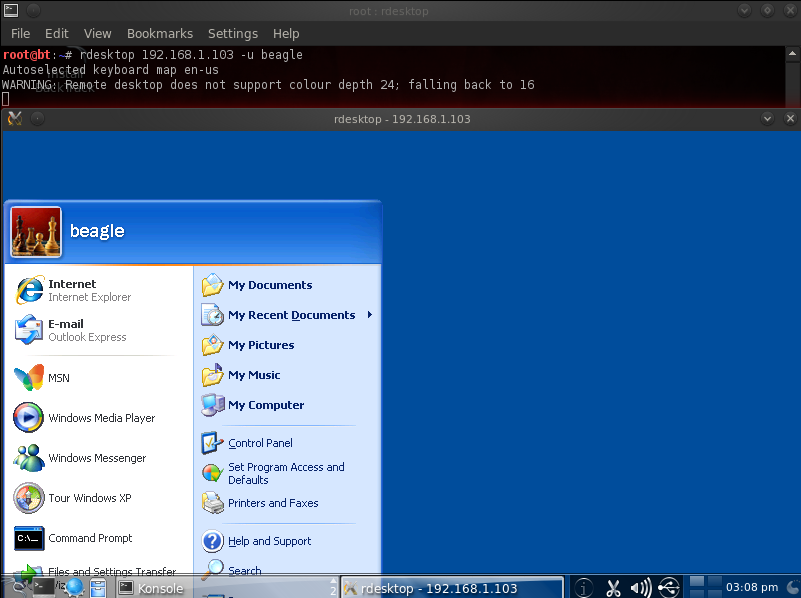
Task: Open Help and Support
Action: (x=256, y=541)
